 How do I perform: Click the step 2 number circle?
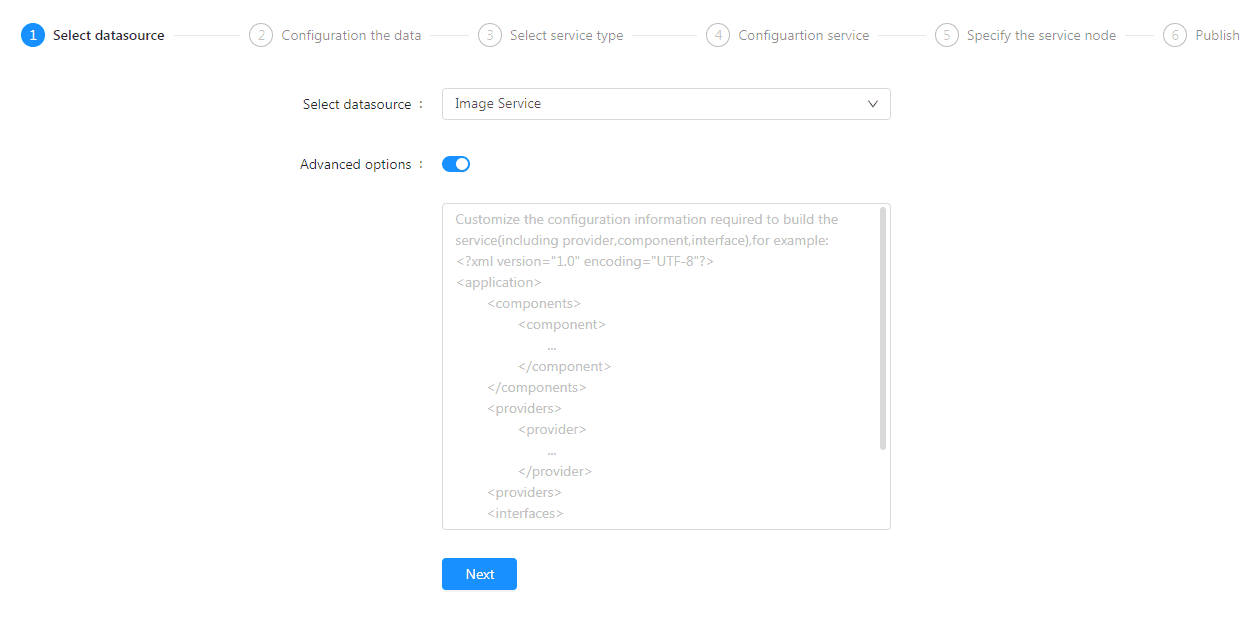[x=261, y=35]
